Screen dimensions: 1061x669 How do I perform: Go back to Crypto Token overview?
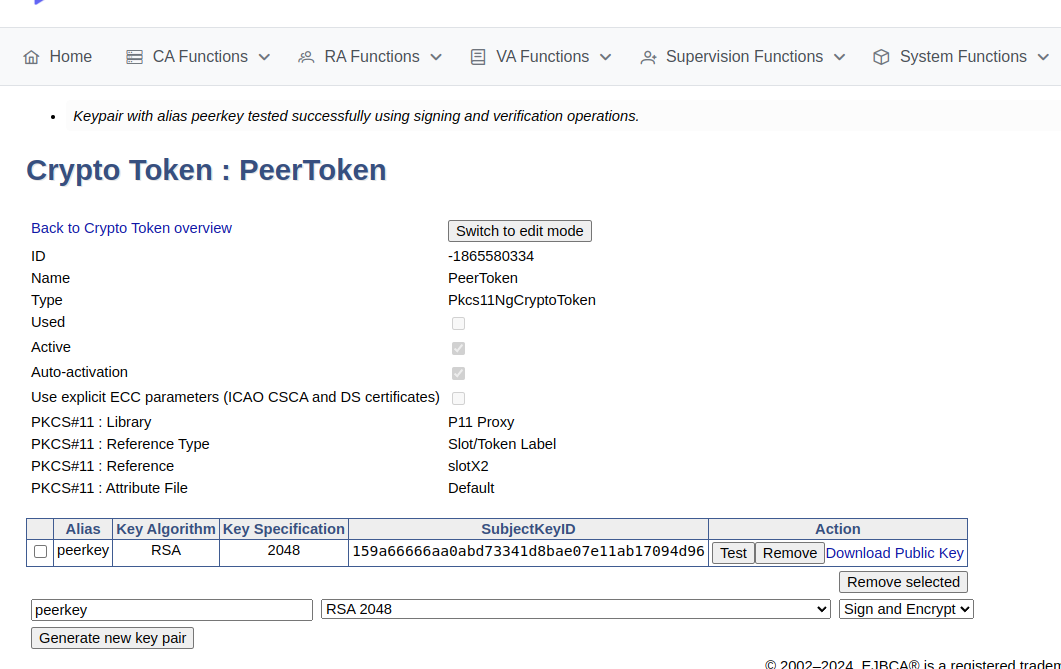[x=131, y=228]
